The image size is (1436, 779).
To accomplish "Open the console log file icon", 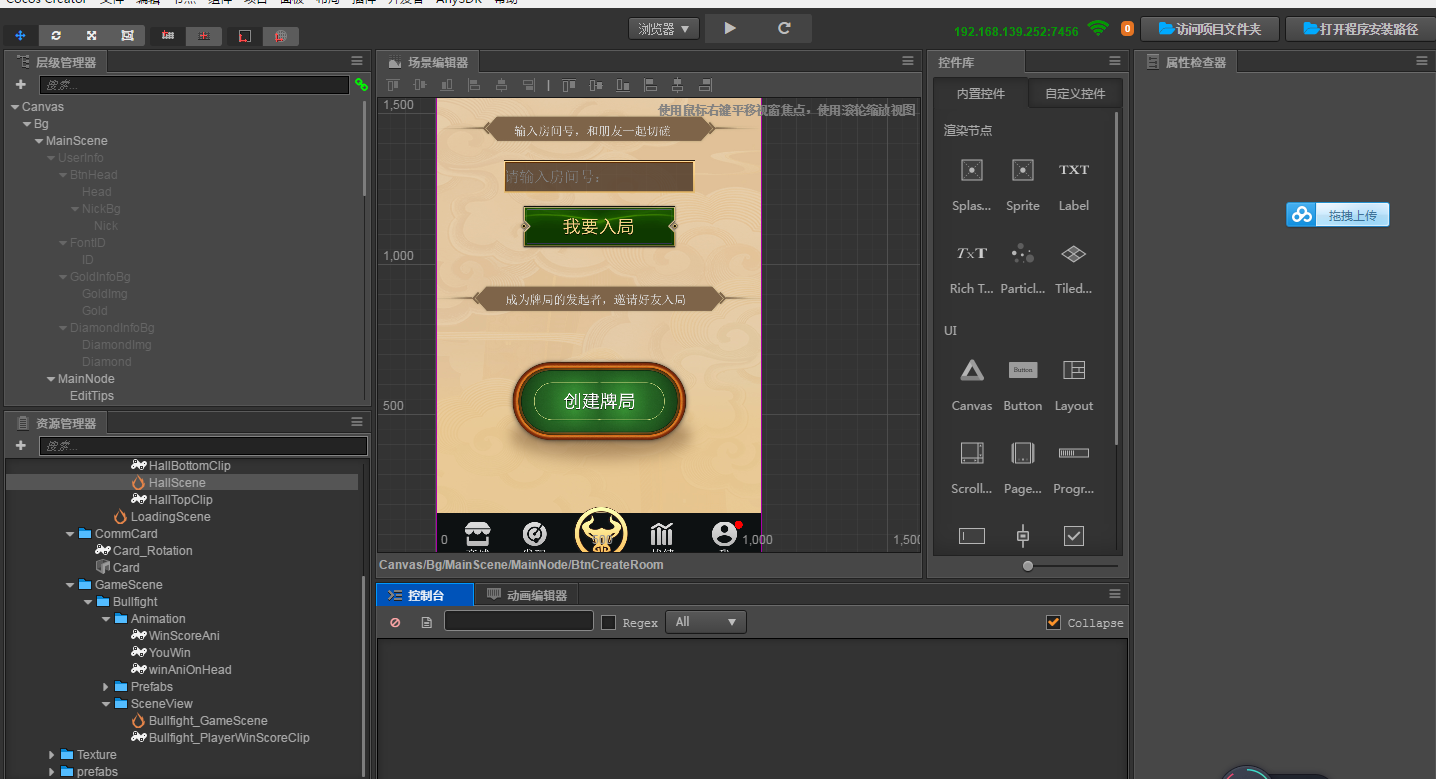I will (427, 622).
